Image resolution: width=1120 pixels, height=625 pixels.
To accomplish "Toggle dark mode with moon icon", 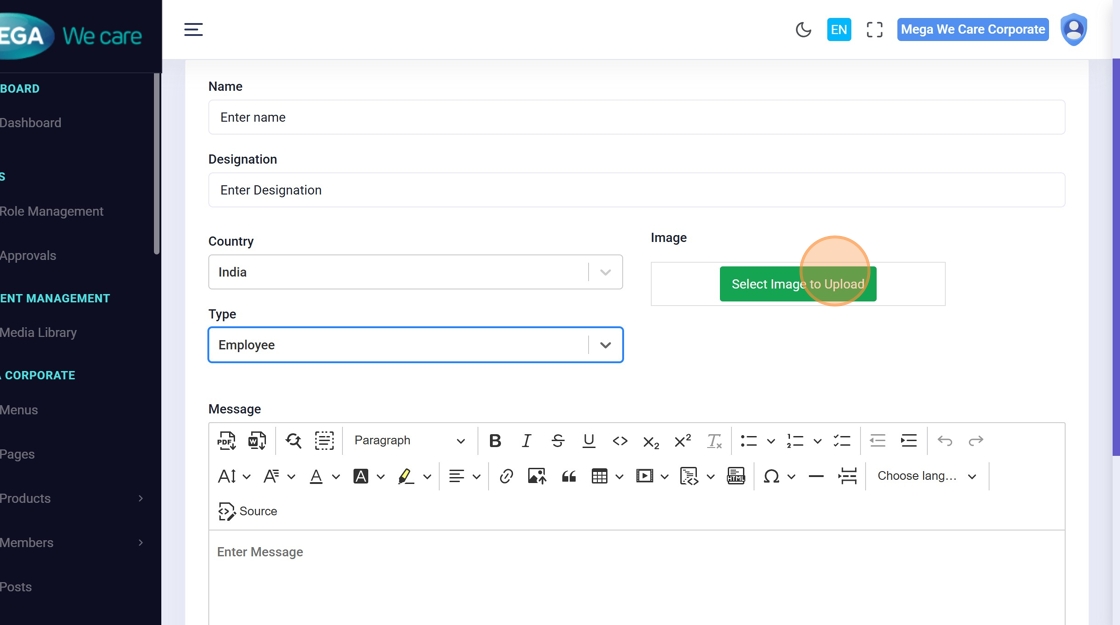I will pos(803,30).
